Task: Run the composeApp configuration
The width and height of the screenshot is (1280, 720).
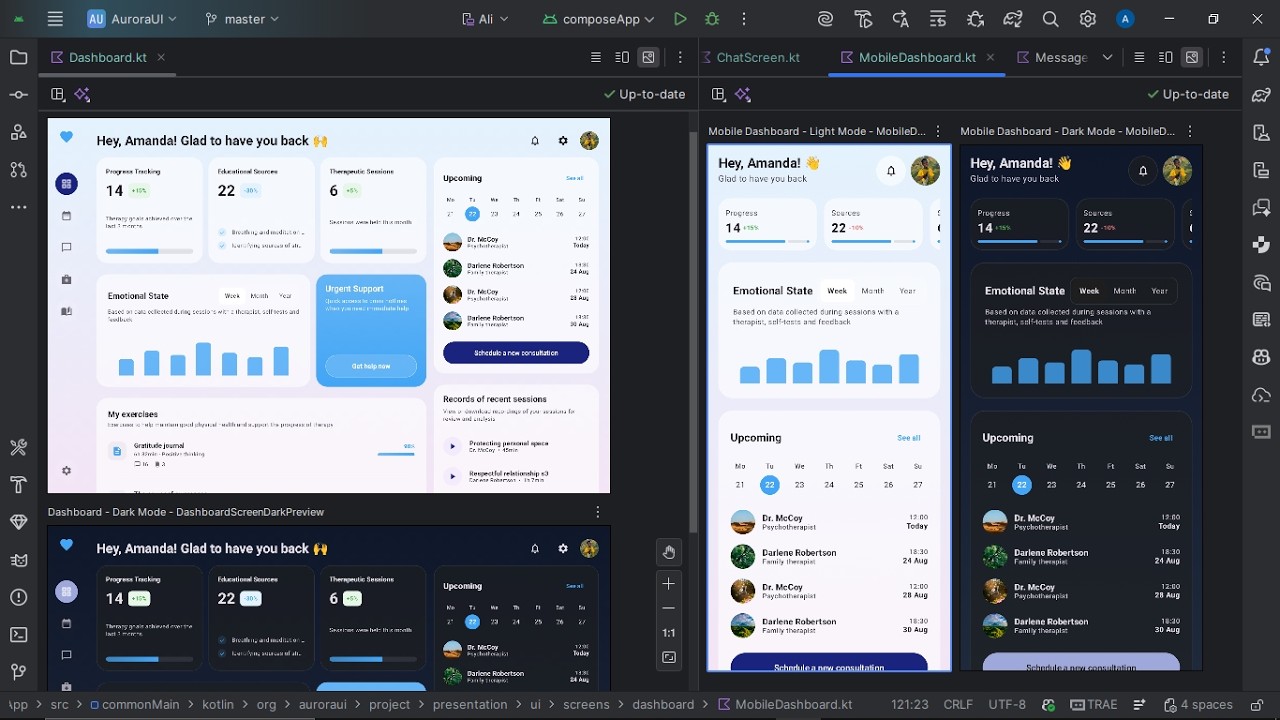Action: click(x=680, y=19)
